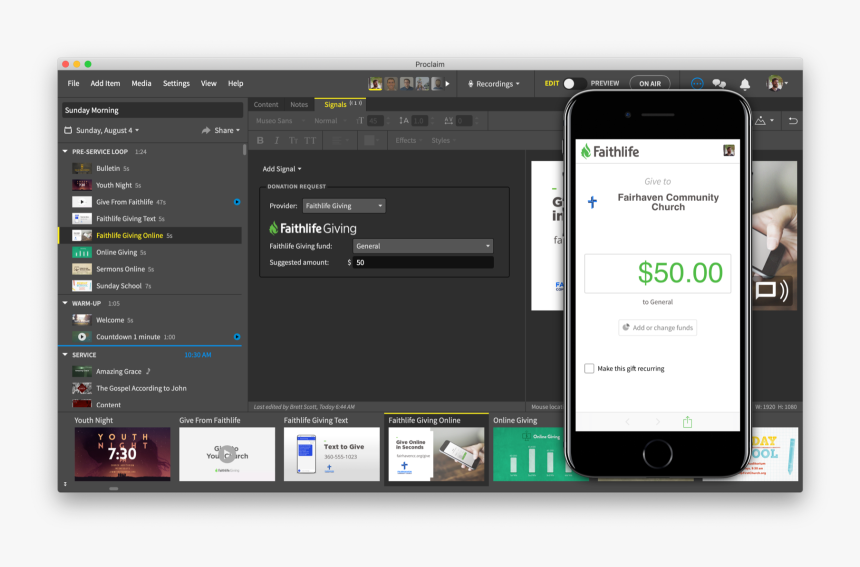Tap the phone home button
The image size is (860, 567).
tap(658, 453)
